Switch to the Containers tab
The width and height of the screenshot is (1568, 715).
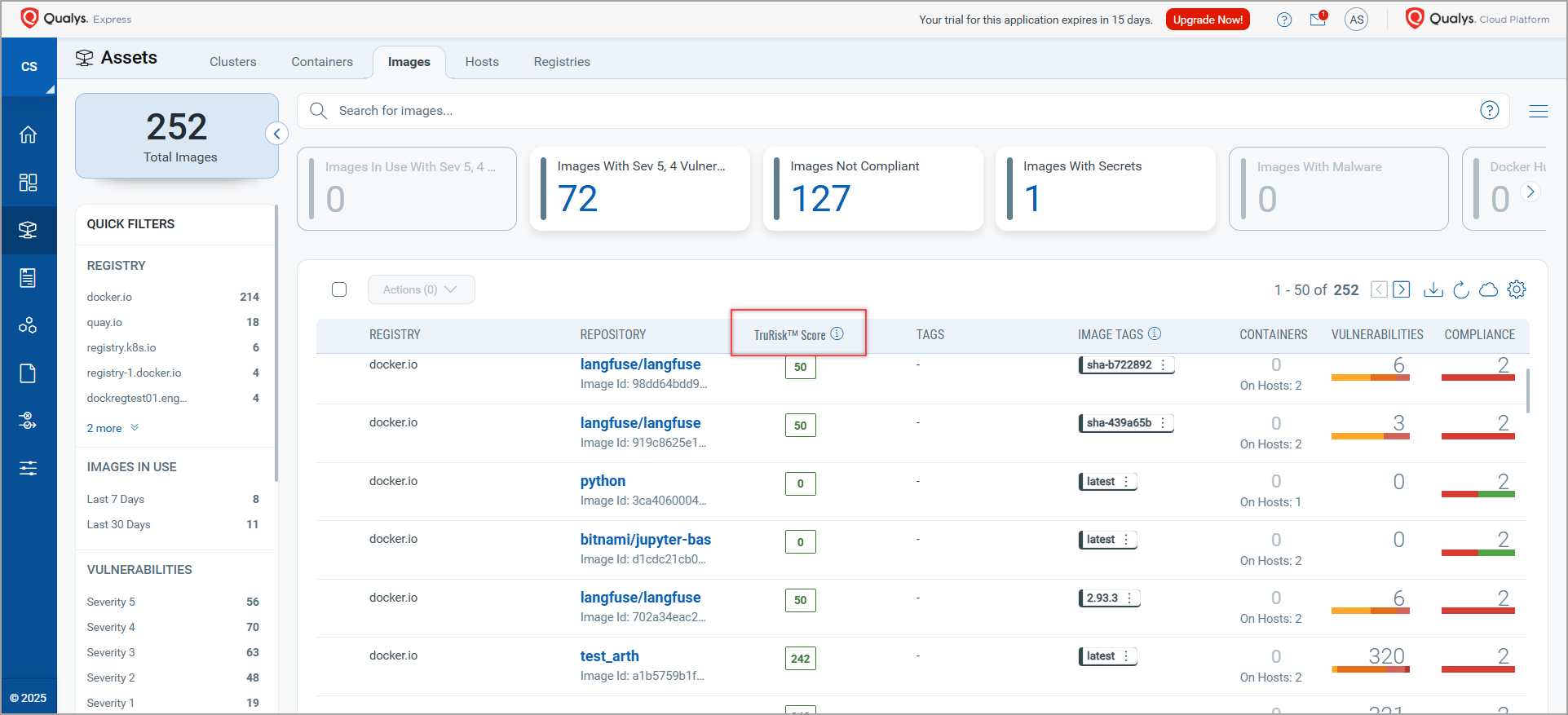(x=322, y=62)
